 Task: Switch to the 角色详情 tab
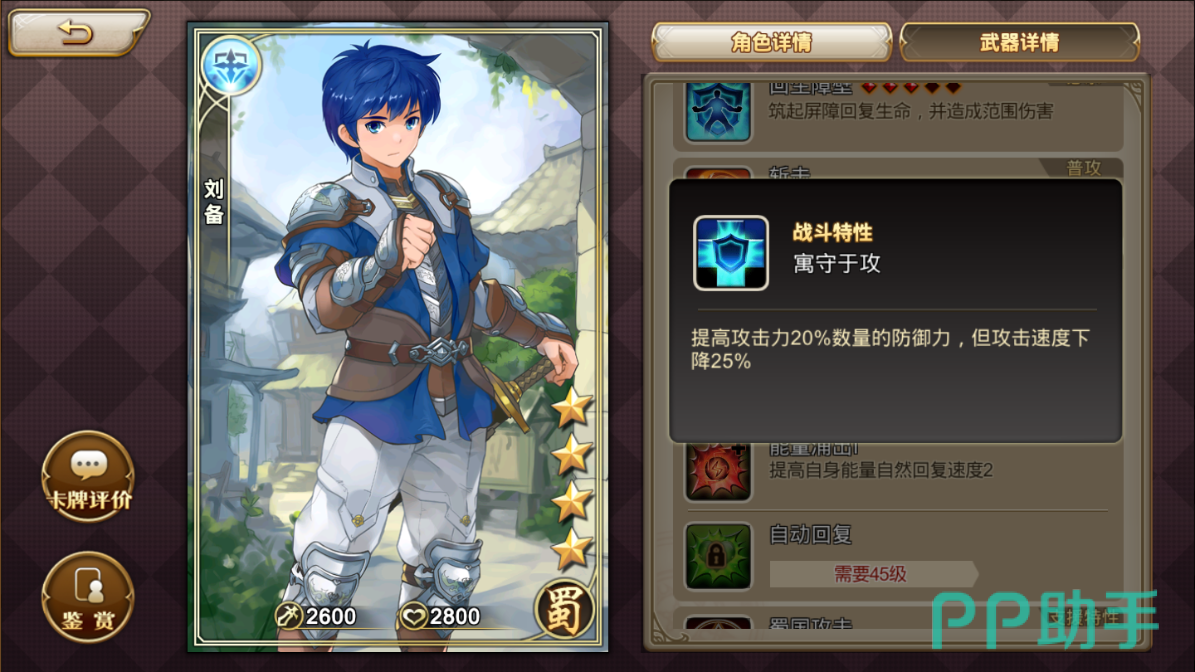pyautogui.click(x=771, y=42)
